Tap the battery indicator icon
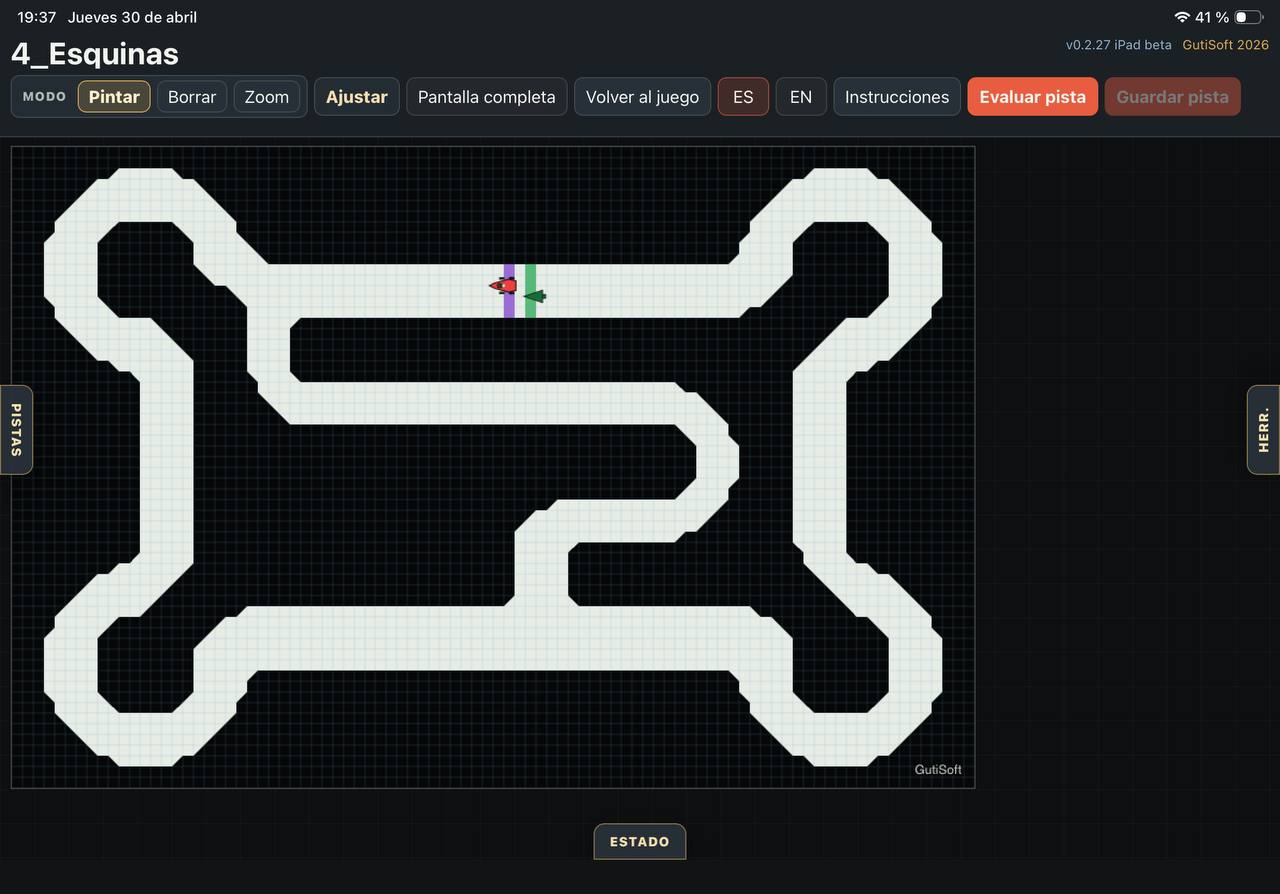The image size is (1280, 894). point(1248,17)
